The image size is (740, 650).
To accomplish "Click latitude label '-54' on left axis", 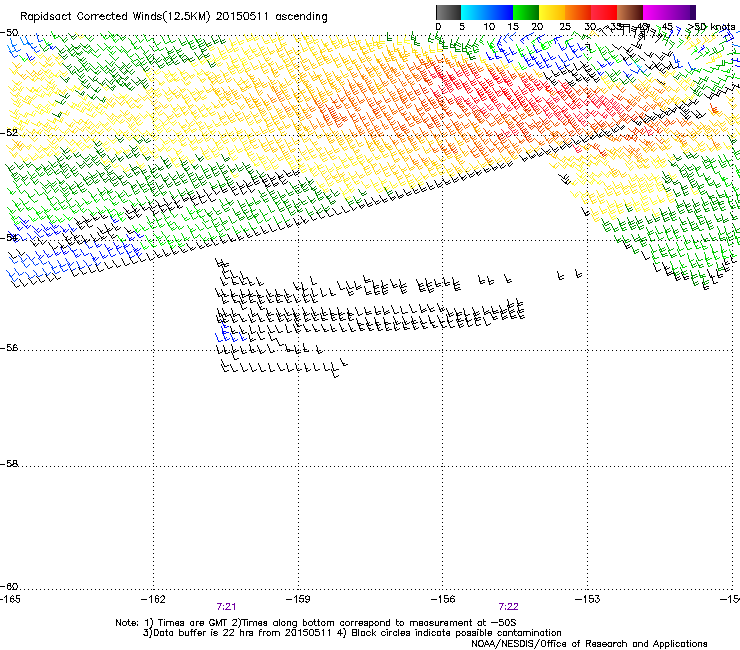I will 9,237.
